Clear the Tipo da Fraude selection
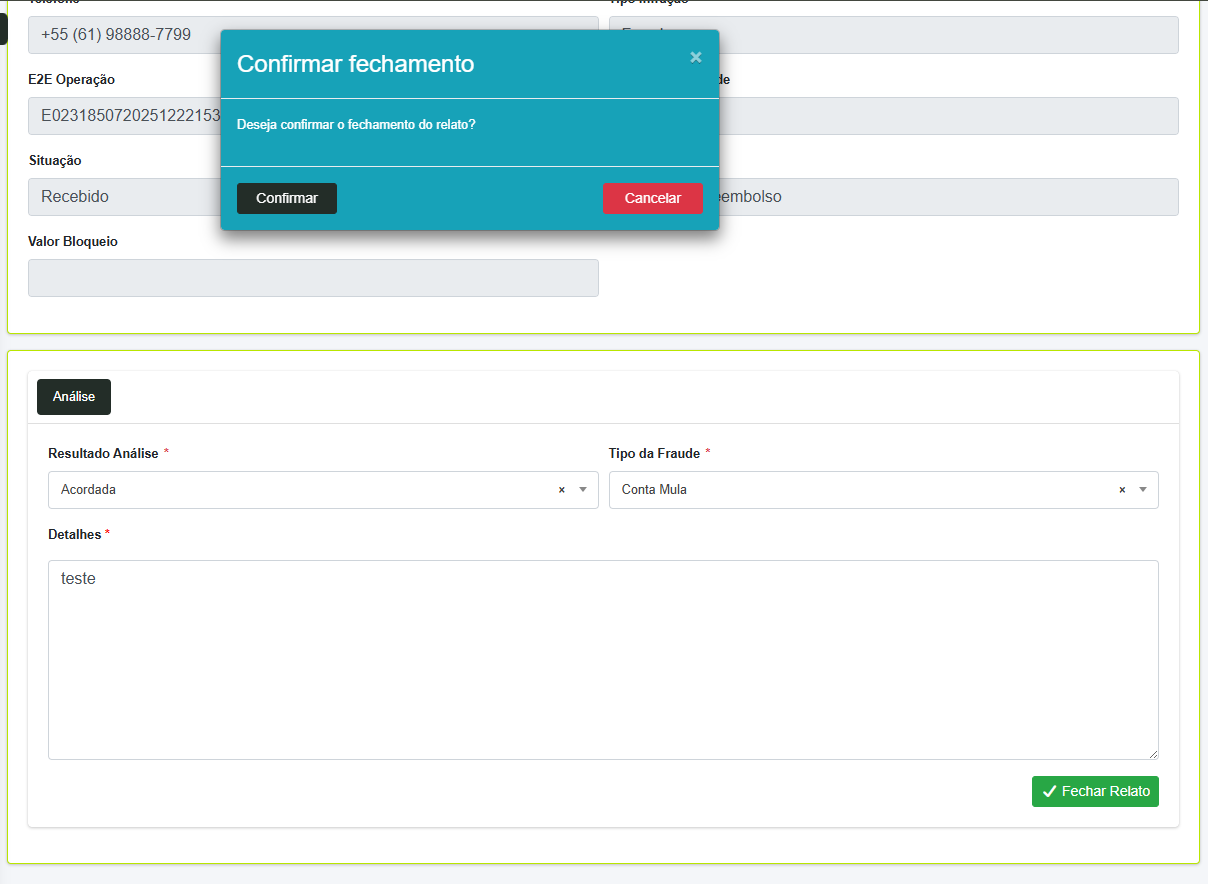The height and width of the screenshot is (884, 1208). click(x=1122, y=490)
